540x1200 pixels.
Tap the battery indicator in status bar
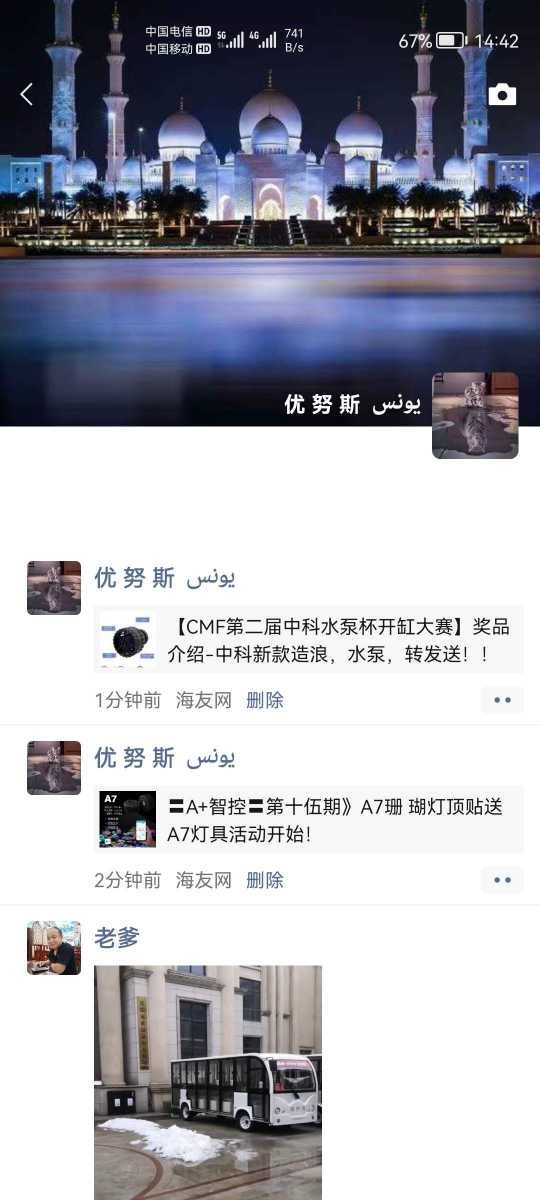pyautogui.click(x=451, y=41)
